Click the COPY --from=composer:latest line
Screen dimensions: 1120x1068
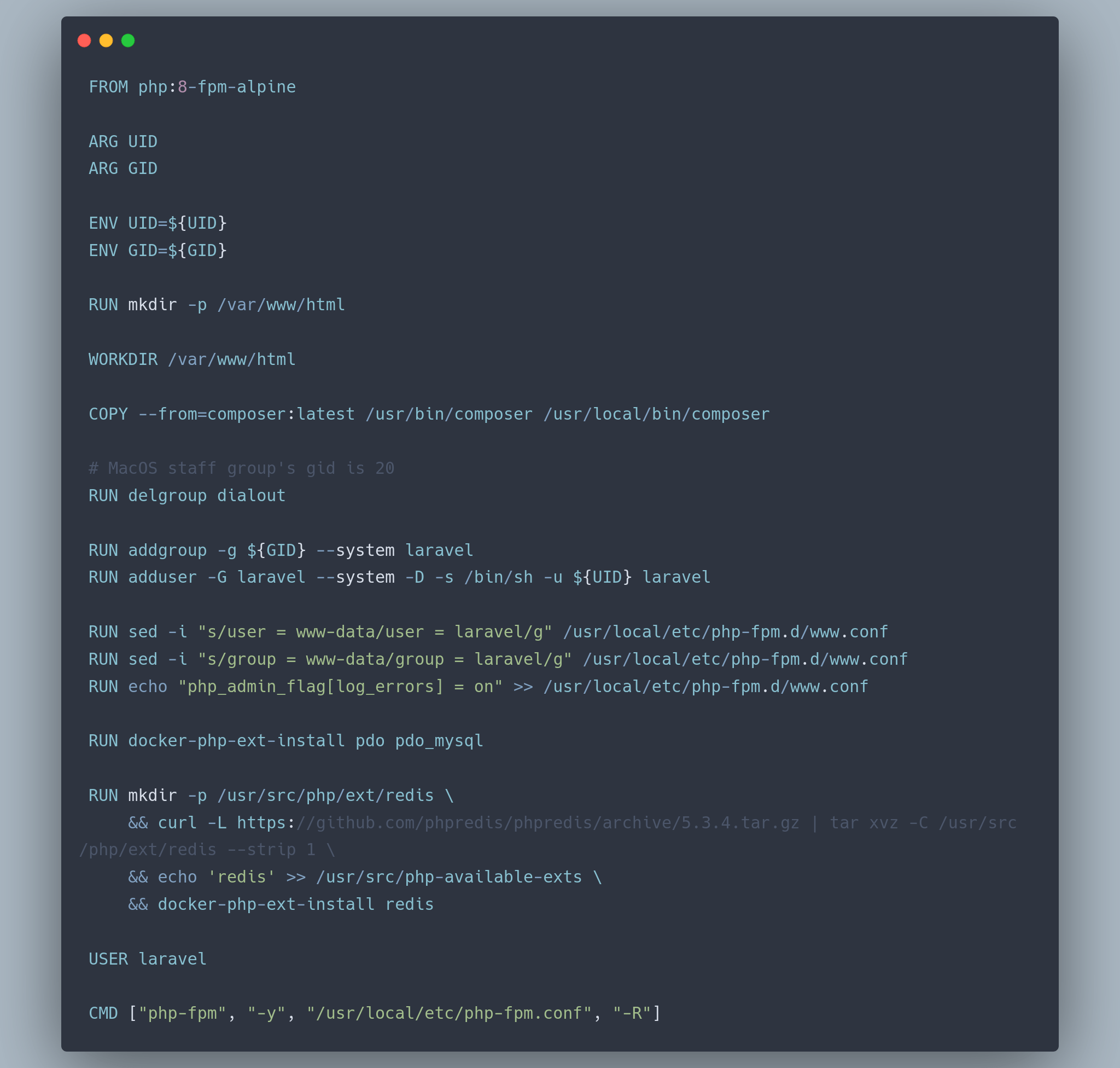click(x=429, y=414)
